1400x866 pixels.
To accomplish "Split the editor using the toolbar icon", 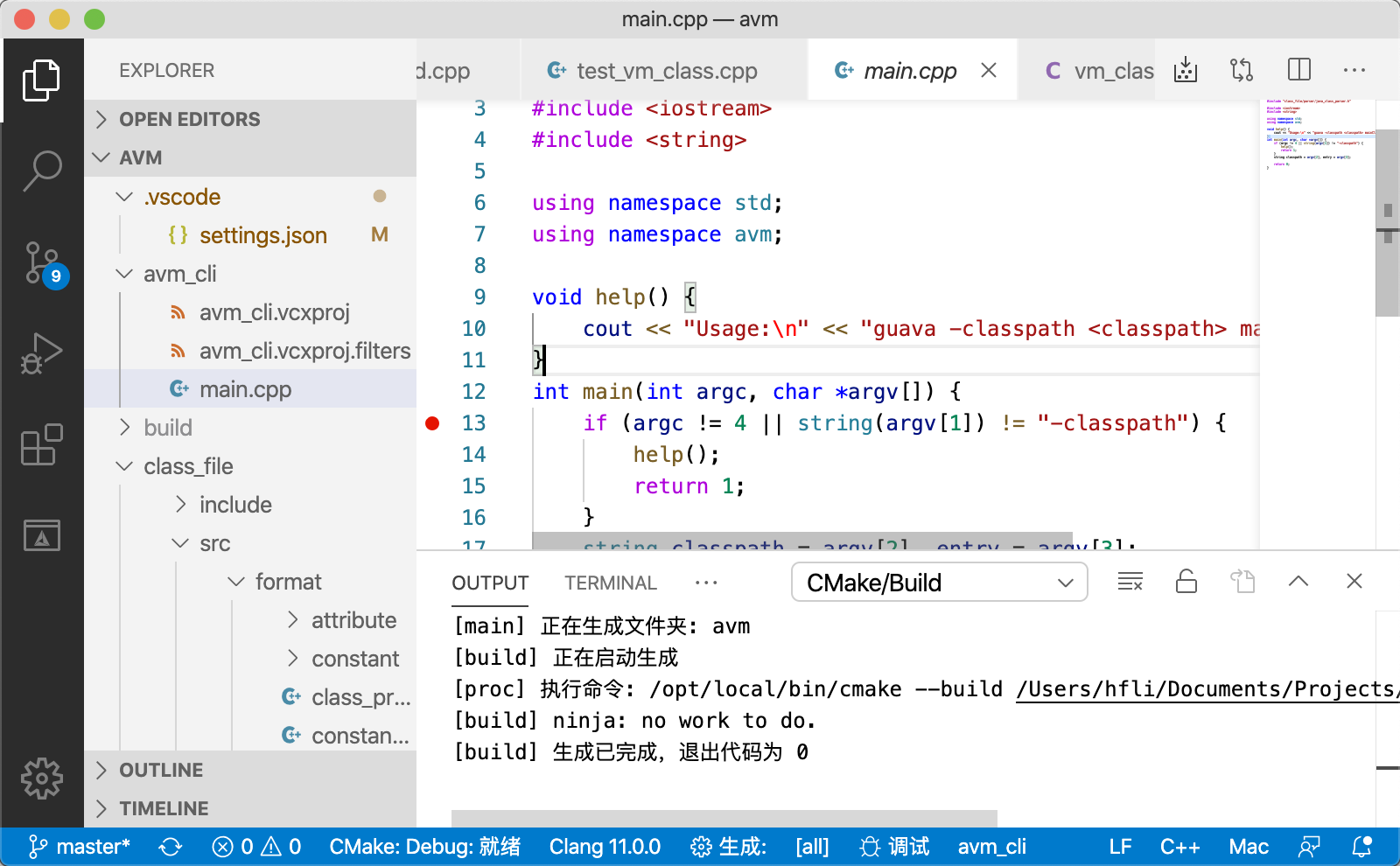I will 1298,69.
